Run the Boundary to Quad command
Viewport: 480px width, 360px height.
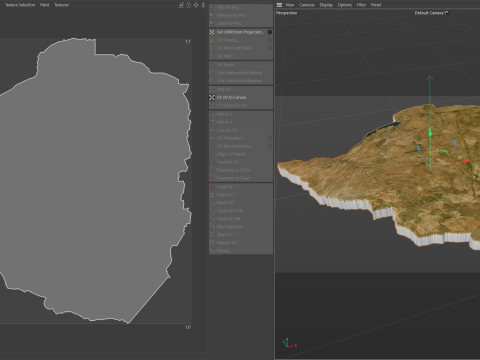coord(241,178)
